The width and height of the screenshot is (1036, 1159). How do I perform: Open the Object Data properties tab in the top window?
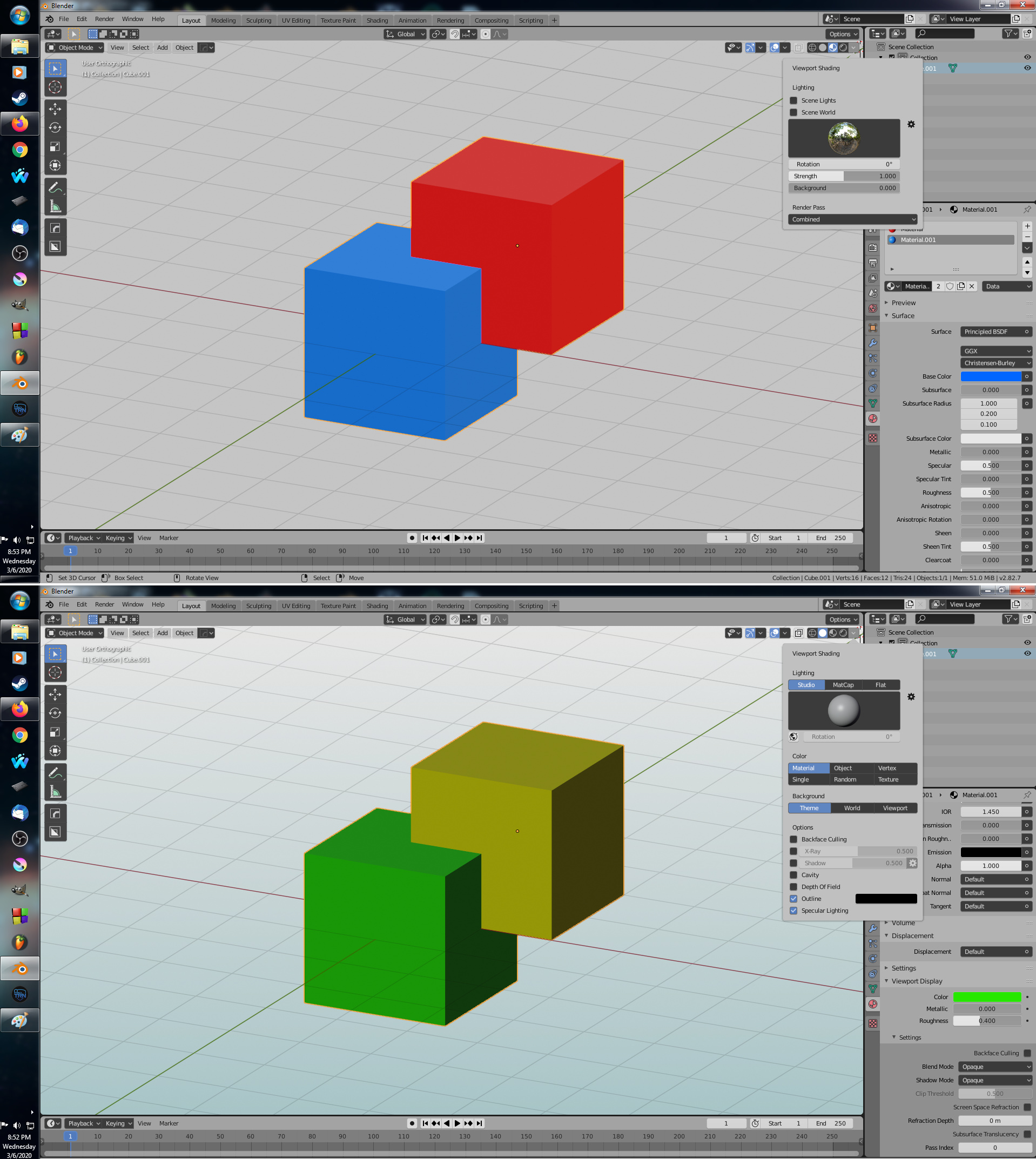pos(873,403)
